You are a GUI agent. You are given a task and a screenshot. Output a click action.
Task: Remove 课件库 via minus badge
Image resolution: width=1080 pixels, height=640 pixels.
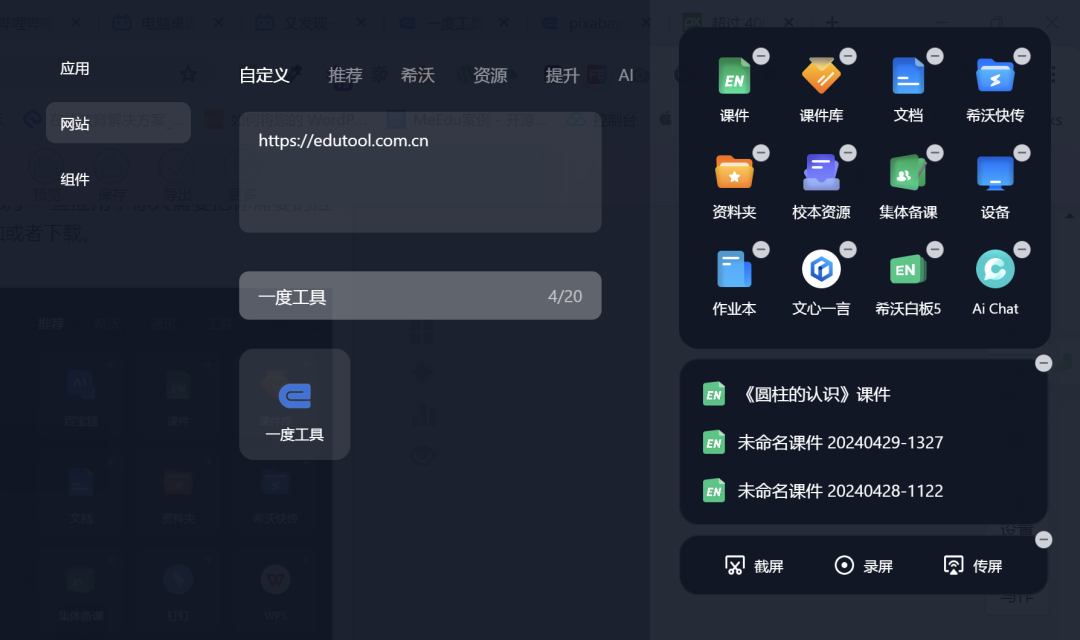849,56
